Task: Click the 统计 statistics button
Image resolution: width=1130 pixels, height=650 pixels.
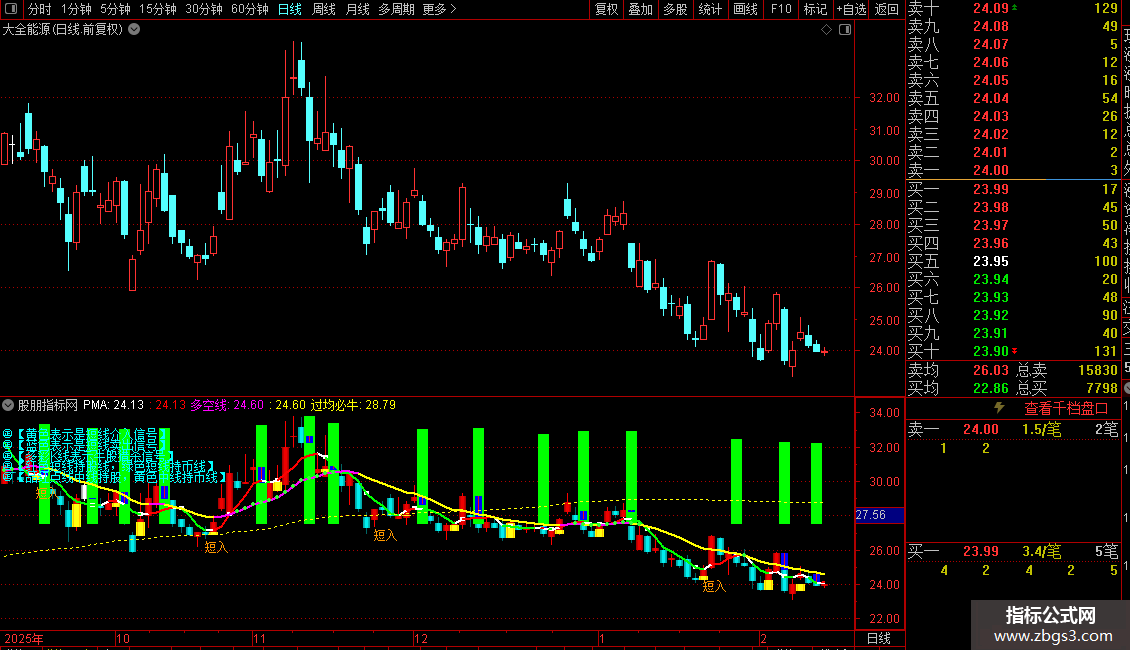Action: coord(710,9)
